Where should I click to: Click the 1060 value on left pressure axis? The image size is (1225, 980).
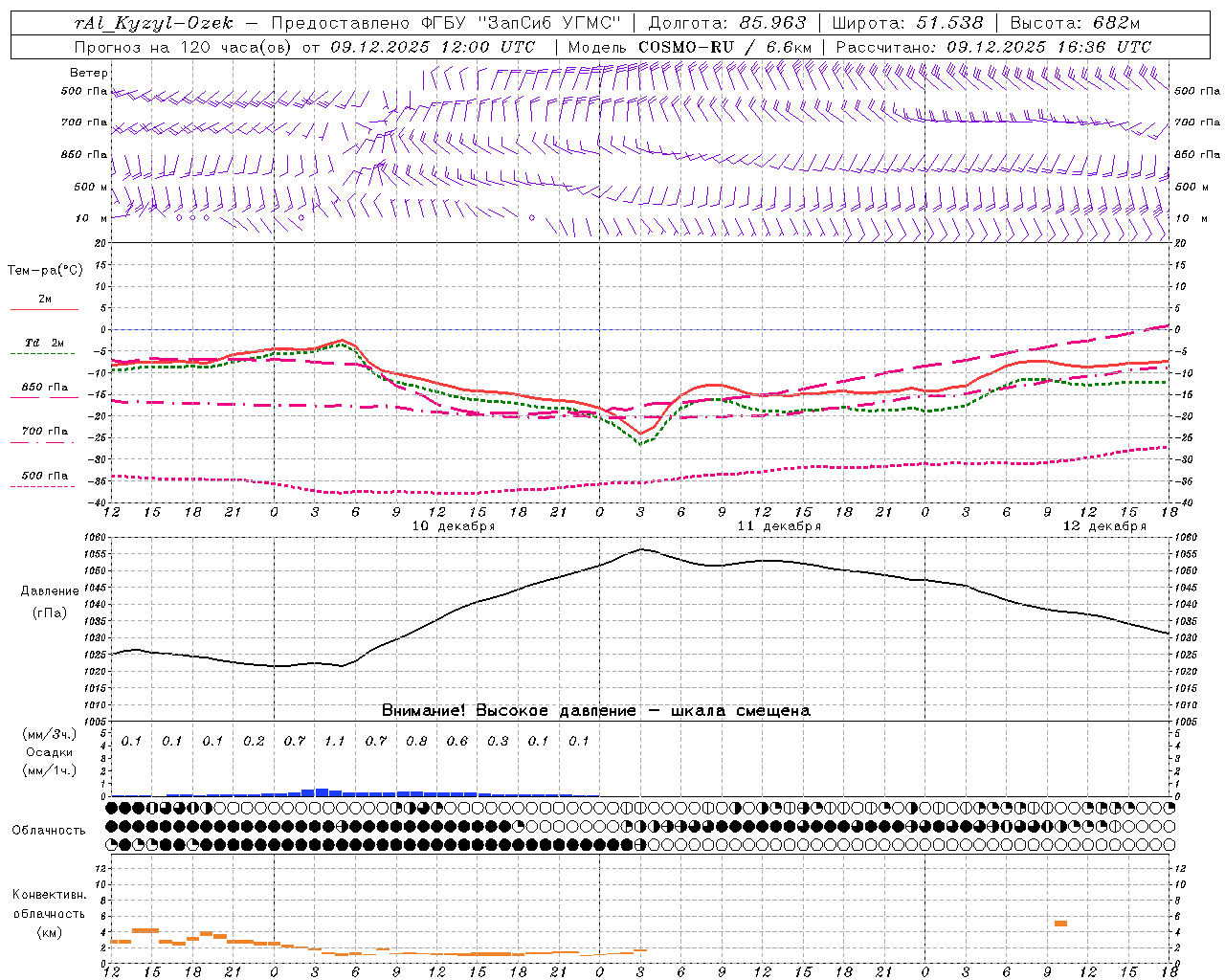[97, 538]
